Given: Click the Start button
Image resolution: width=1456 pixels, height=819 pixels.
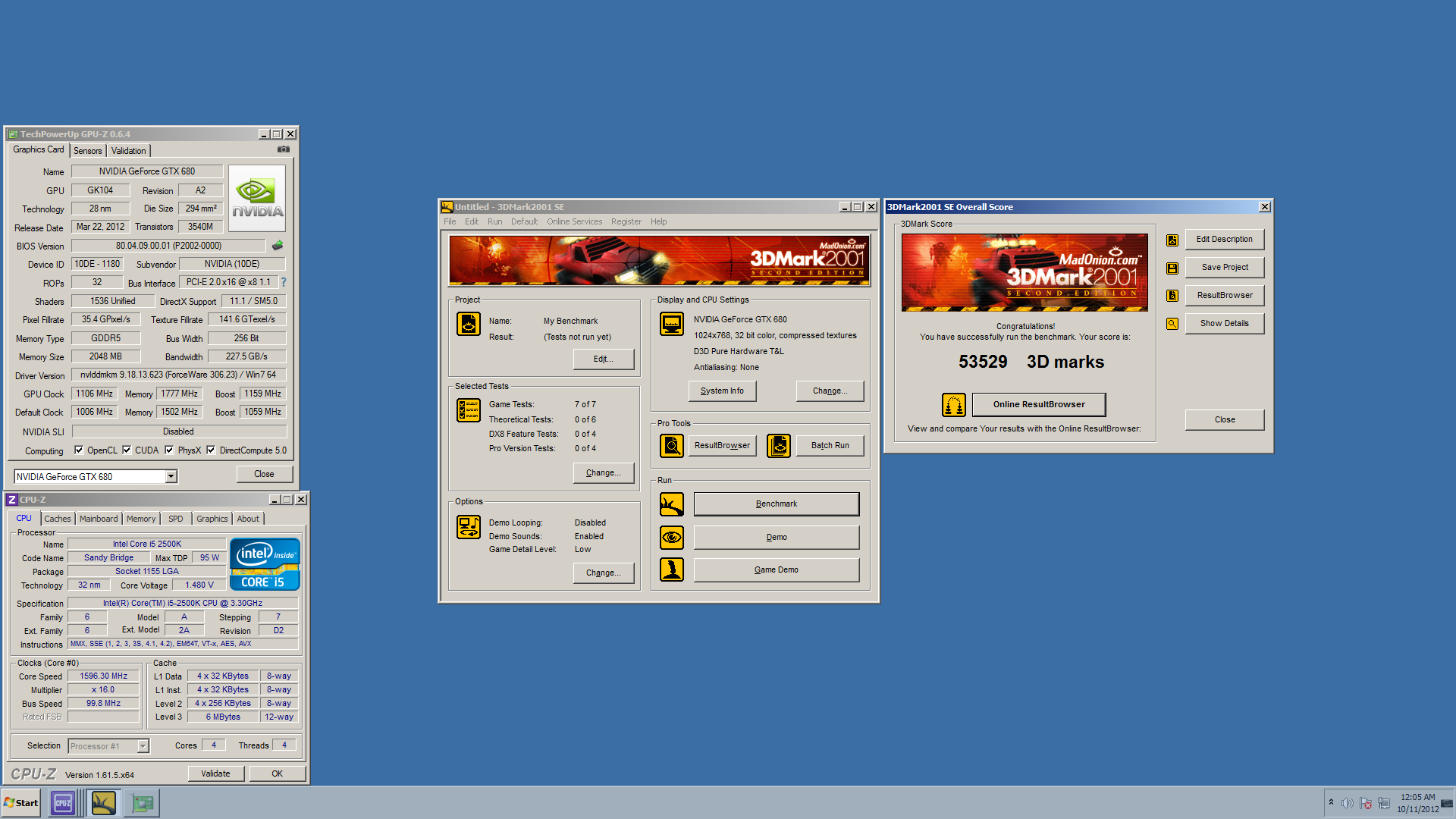Looking at the screenshot, I should coord(21,803).
